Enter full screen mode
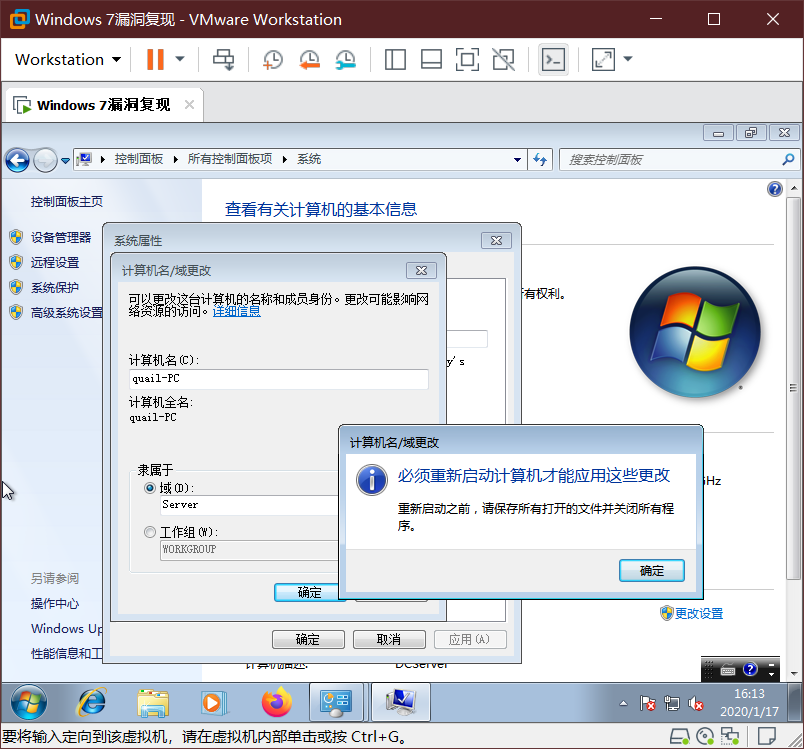Image resolution: width=804 pixels, height=749 pixels. pos(467,59)
